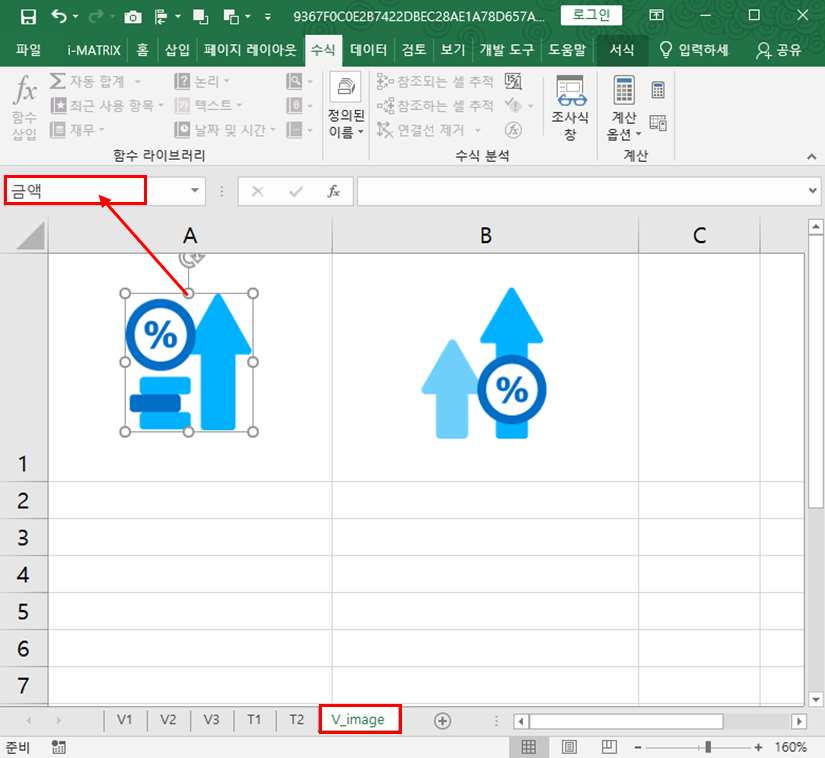Screen dimensions: 825x758
Task: Click the camera icon in quick access toolbar
Action: click(132, 17)
